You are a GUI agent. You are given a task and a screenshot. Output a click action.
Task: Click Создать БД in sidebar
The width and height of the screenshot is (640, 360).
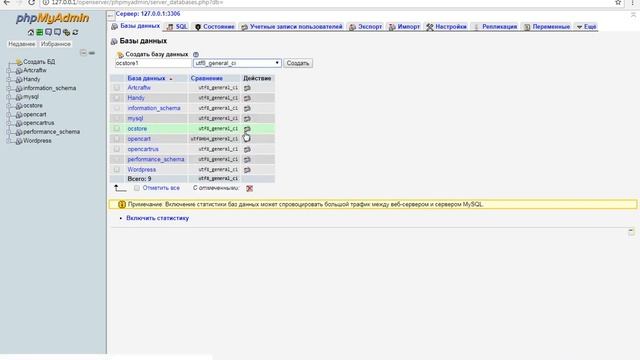[39, 62]
